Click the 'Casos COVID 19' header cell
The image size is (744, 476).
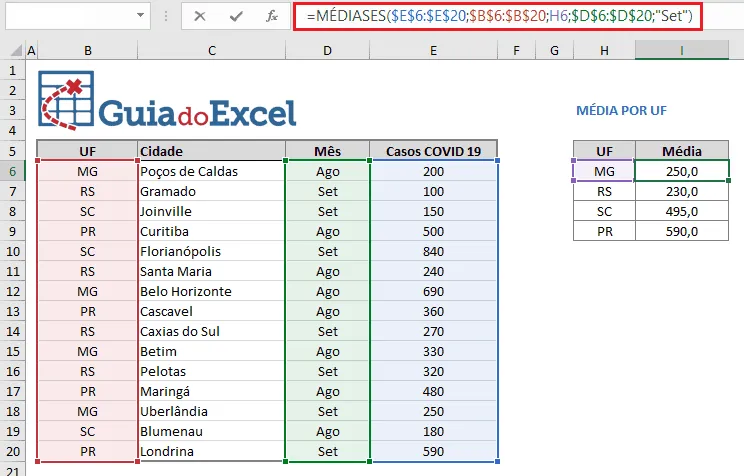433,151
